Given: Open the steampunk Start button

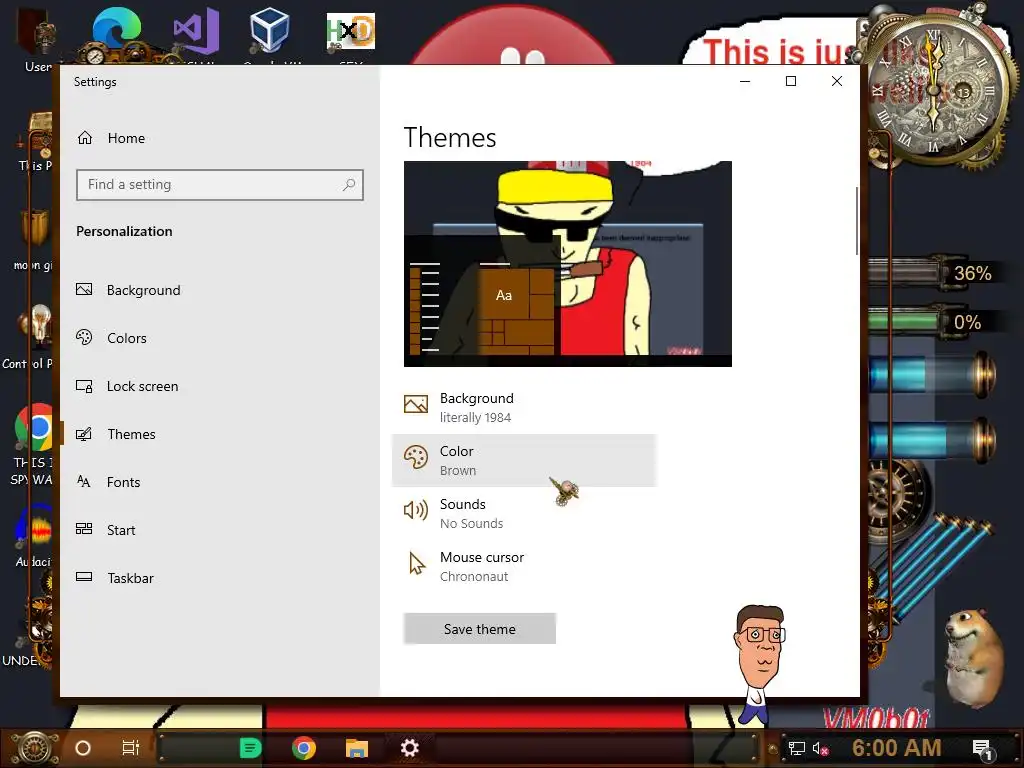Looking at the screenshot, I should [x=34, y=748].
